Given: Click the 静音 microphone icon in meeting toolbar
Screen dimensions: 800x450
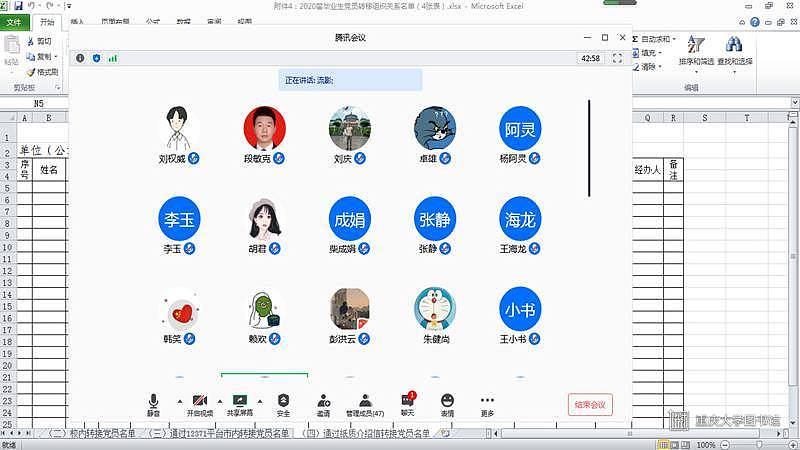Looking at the screenshot, I should [x=153, y=401].
